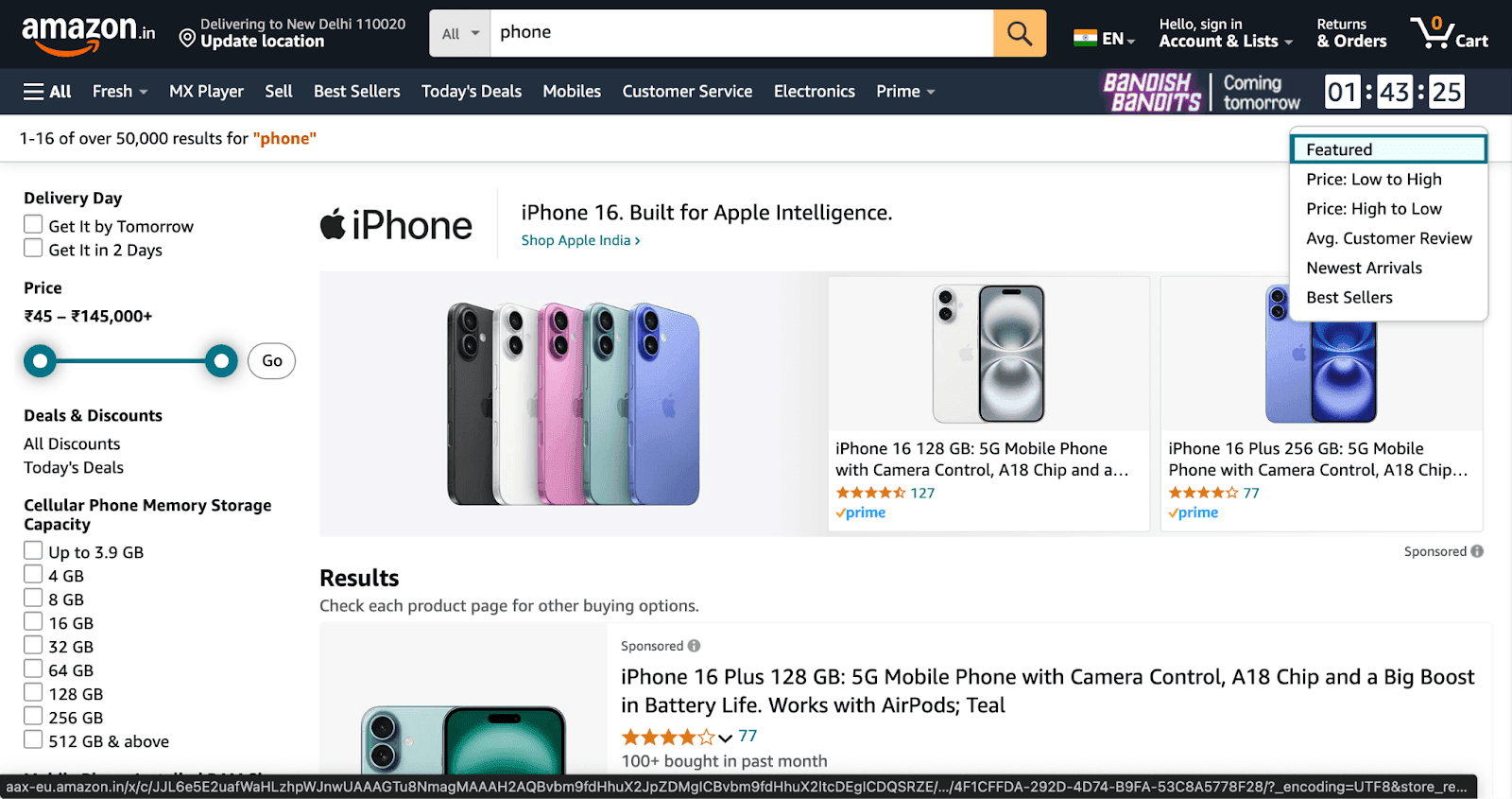
Task: Enable the 128 GB storage filter
Action: point(33,693)
